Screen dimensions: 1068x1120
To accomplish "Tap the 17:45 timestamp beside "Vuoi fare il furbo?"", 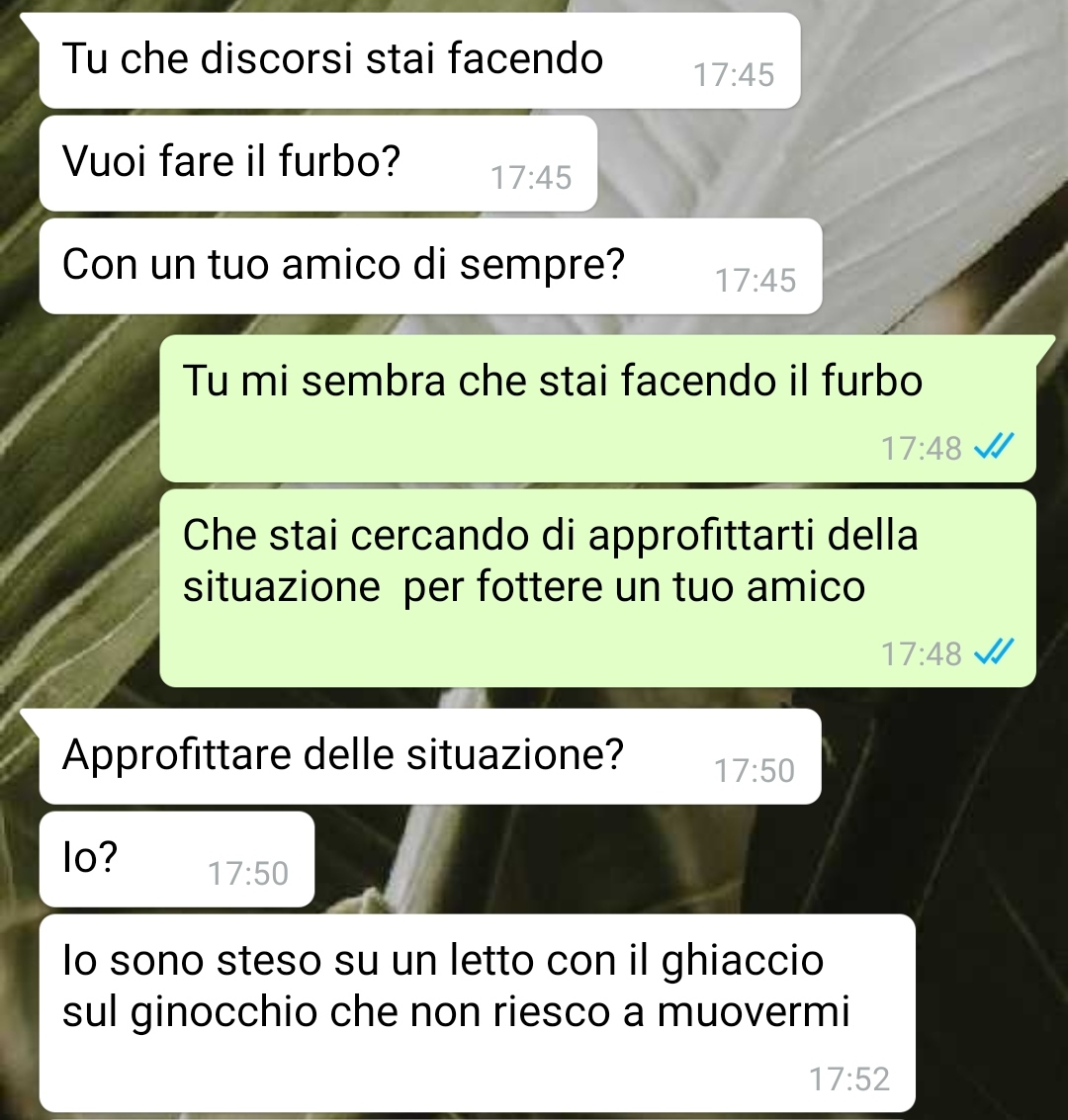I will pyautogui.click(x=531, y=178).
